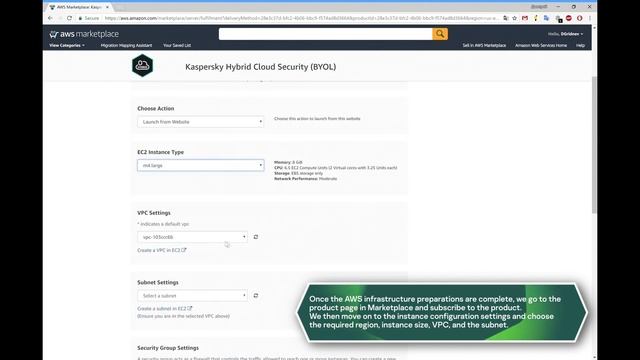Select the AWS Marketplace browser tab
640x360 pixels.
(79, 7)
